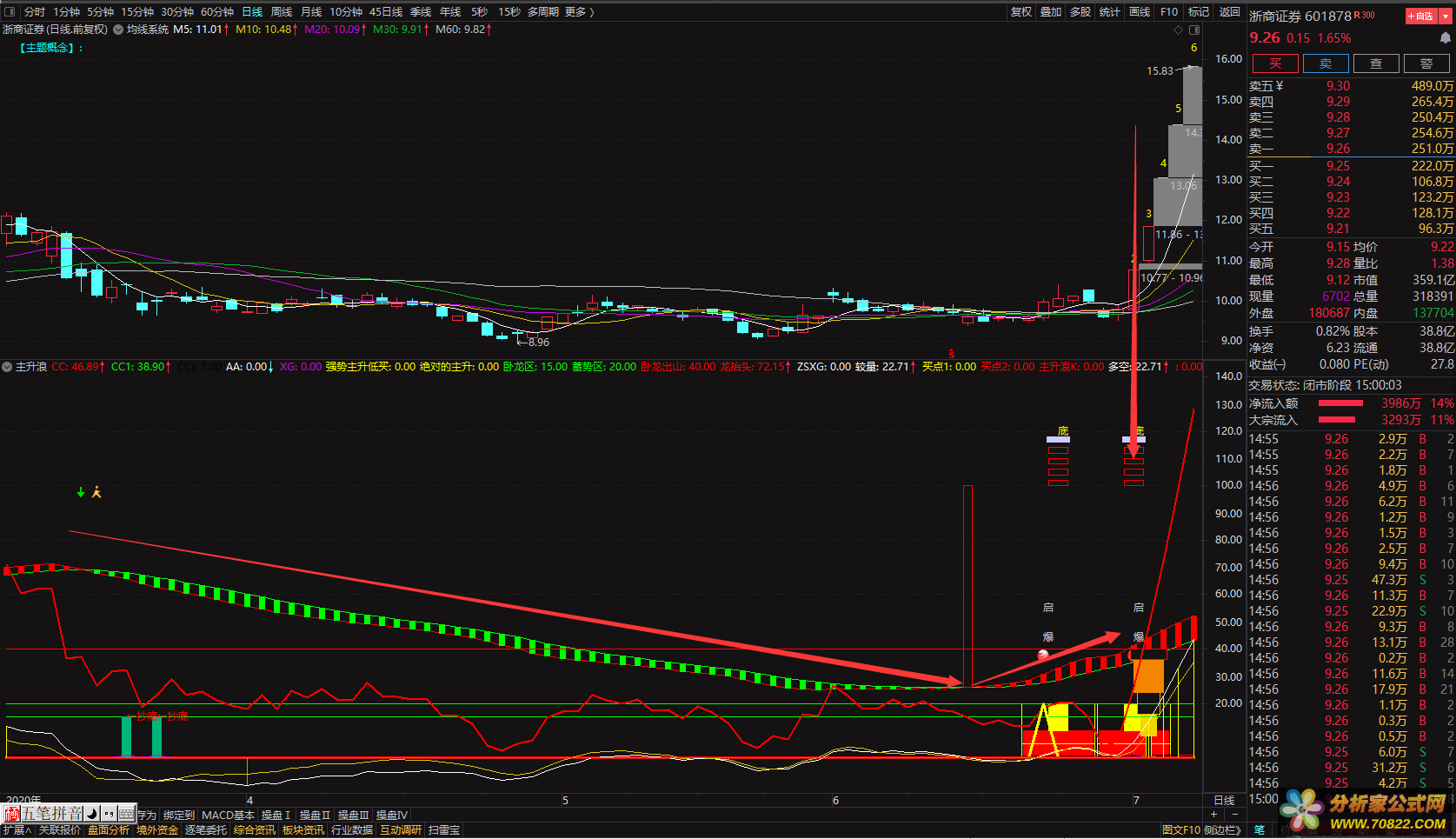1456x839 pixels.
Task: Open the IME soft keyboard icon
Action: tap(127, 814)
